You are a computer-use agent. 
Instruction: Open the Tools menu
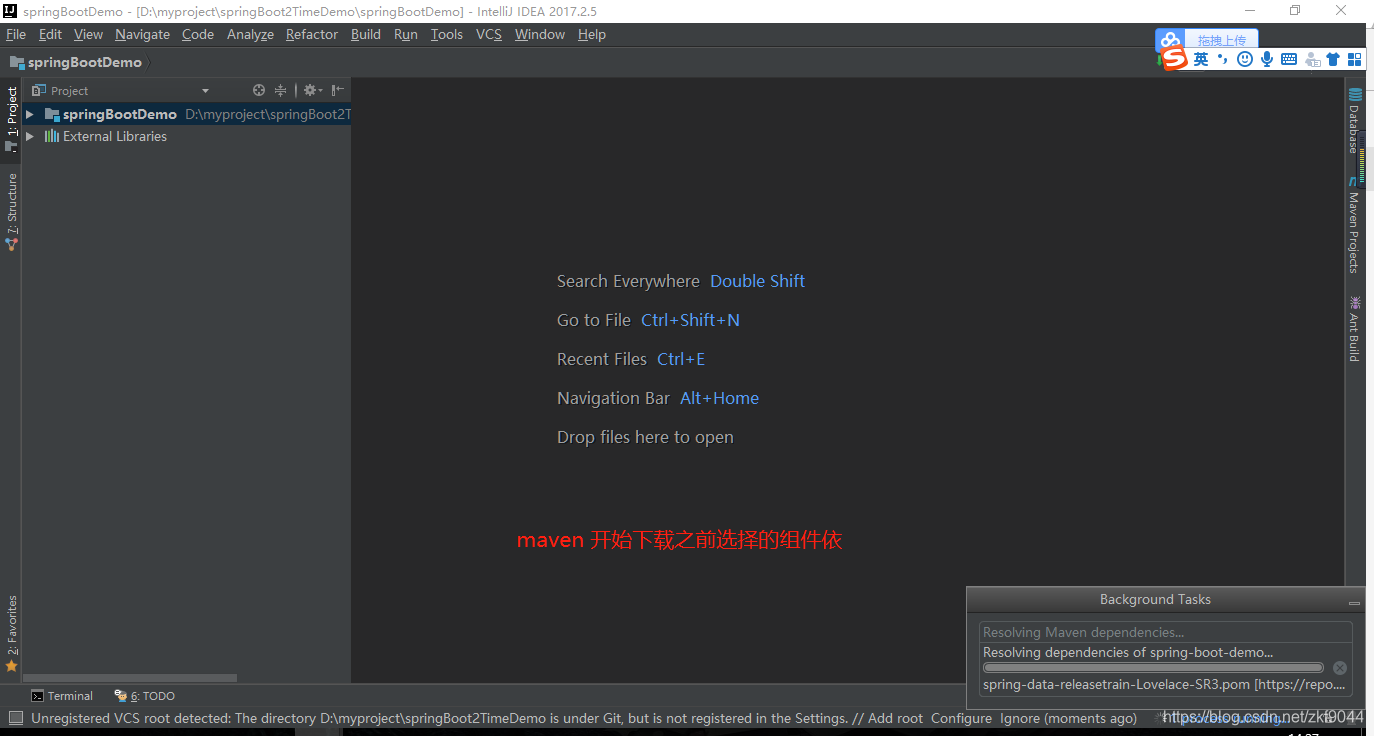tap(447, 34)
